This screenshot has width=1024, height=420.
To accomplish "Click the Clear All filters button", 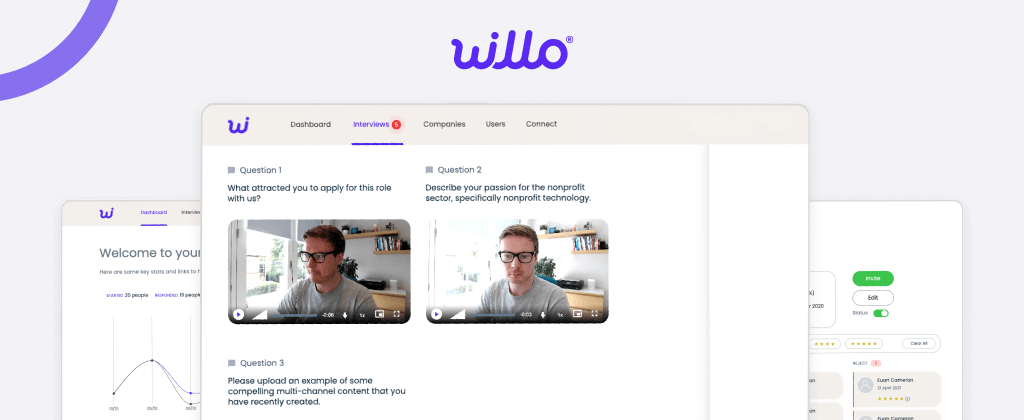I will click(919, 344).
